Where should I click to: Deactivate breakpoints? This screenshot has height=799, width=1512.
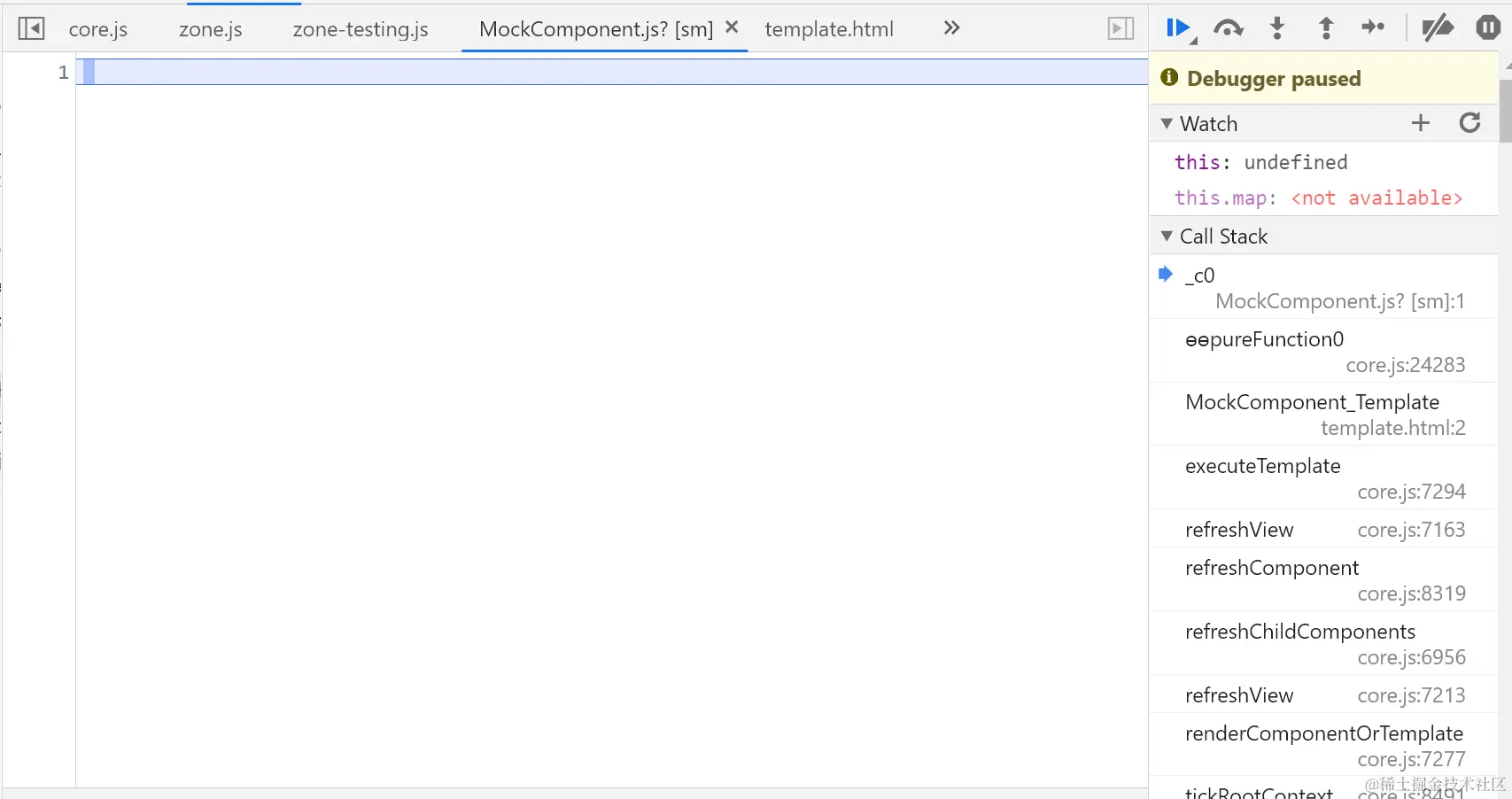[1438, 28]
